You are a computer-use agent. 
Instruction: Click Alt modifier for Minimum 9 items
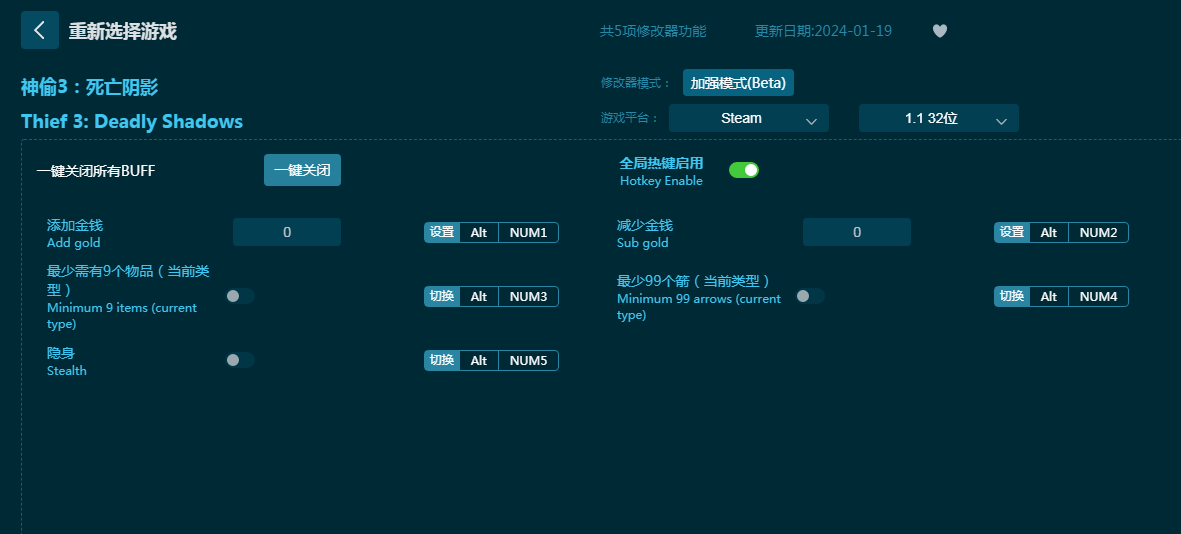point(479,296)
